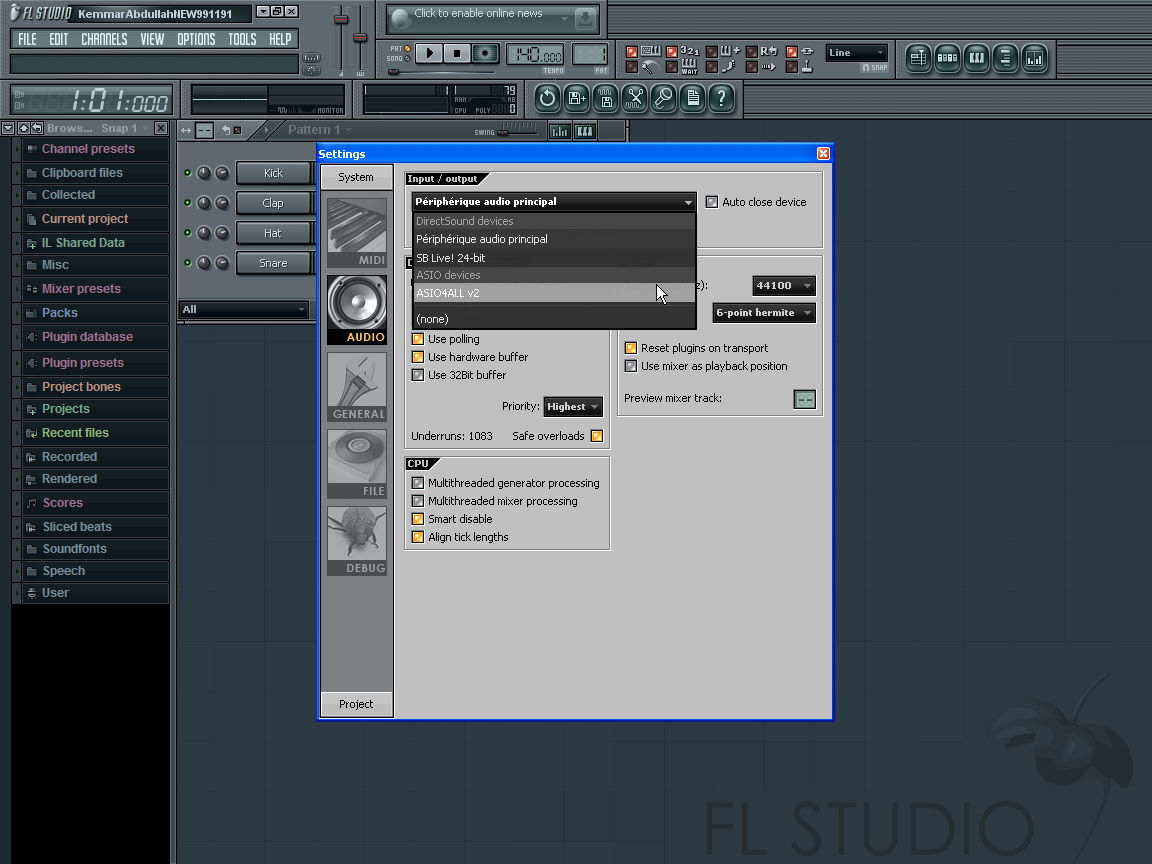Click the Stop transport button

click(457, 53)
